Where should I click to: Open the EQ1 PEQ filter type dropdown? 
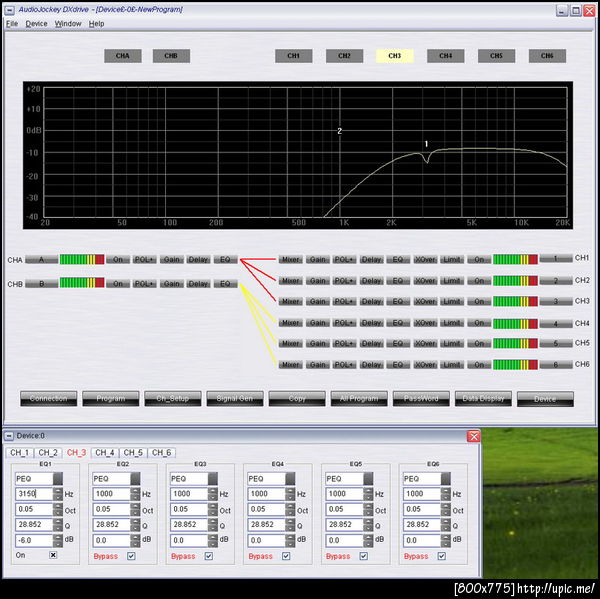[58, 479]
